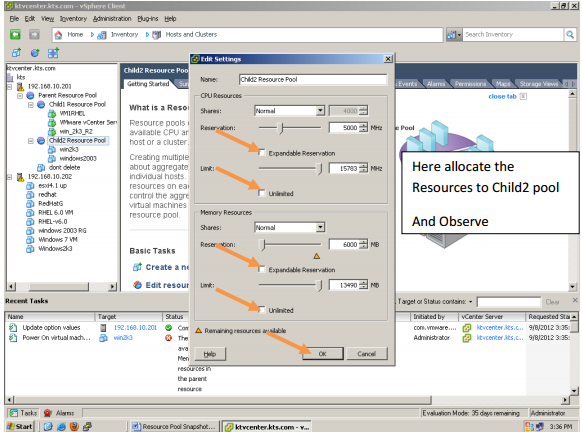Click the third toolbar icon with plus
Screen dimensions: 582x432
[53, 53]
